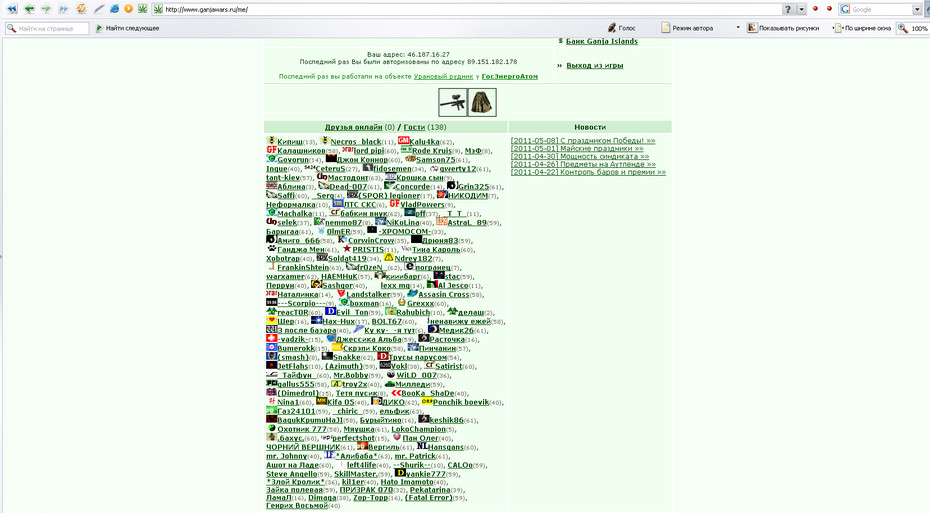This screenshot has height=513, width=930.
Task: Click the GF icon beside Калашников
Action: (x=272, y=149)
